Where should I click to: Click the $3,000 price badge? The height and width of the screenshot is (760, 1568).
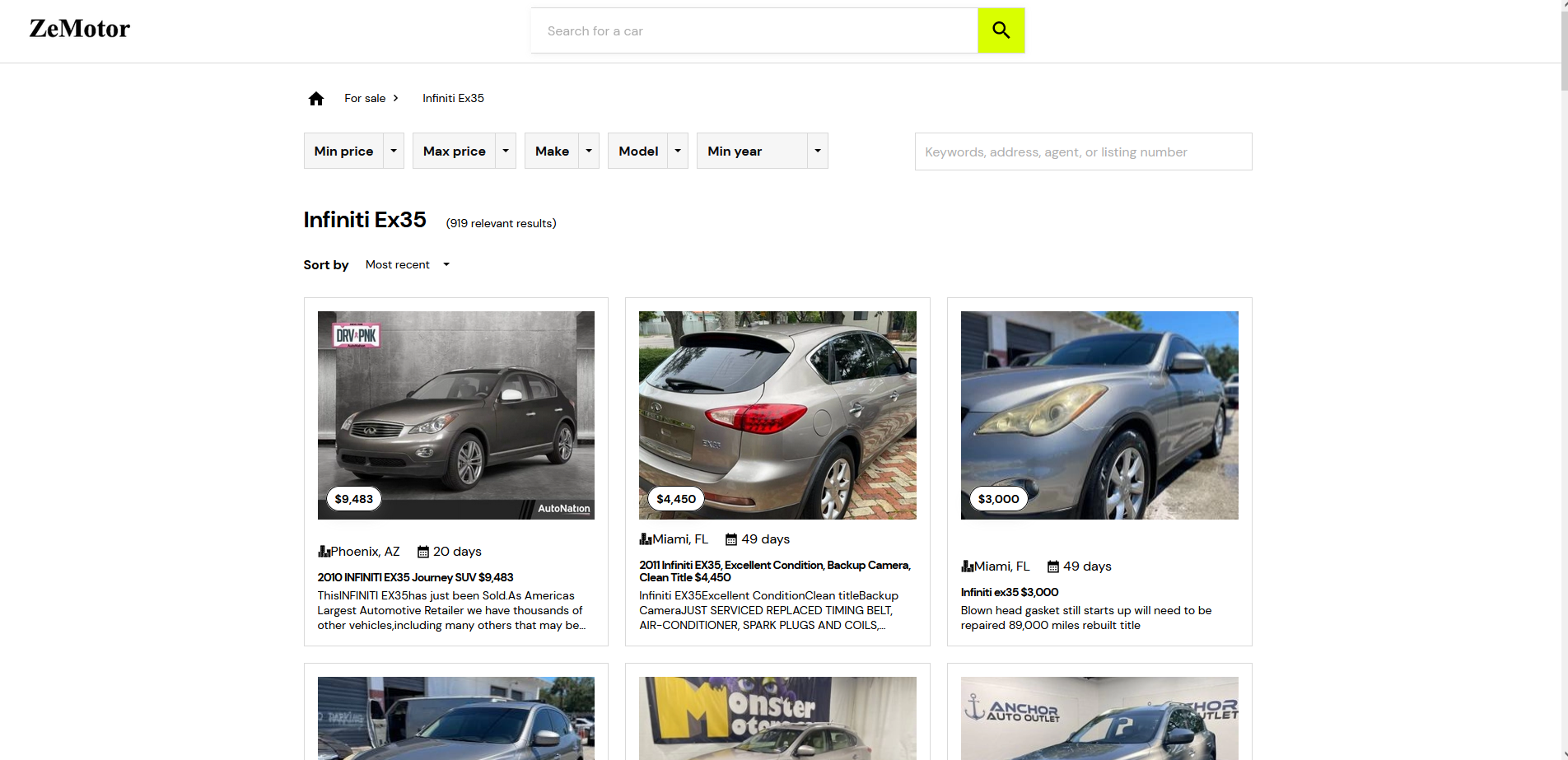tap(999, 499)
